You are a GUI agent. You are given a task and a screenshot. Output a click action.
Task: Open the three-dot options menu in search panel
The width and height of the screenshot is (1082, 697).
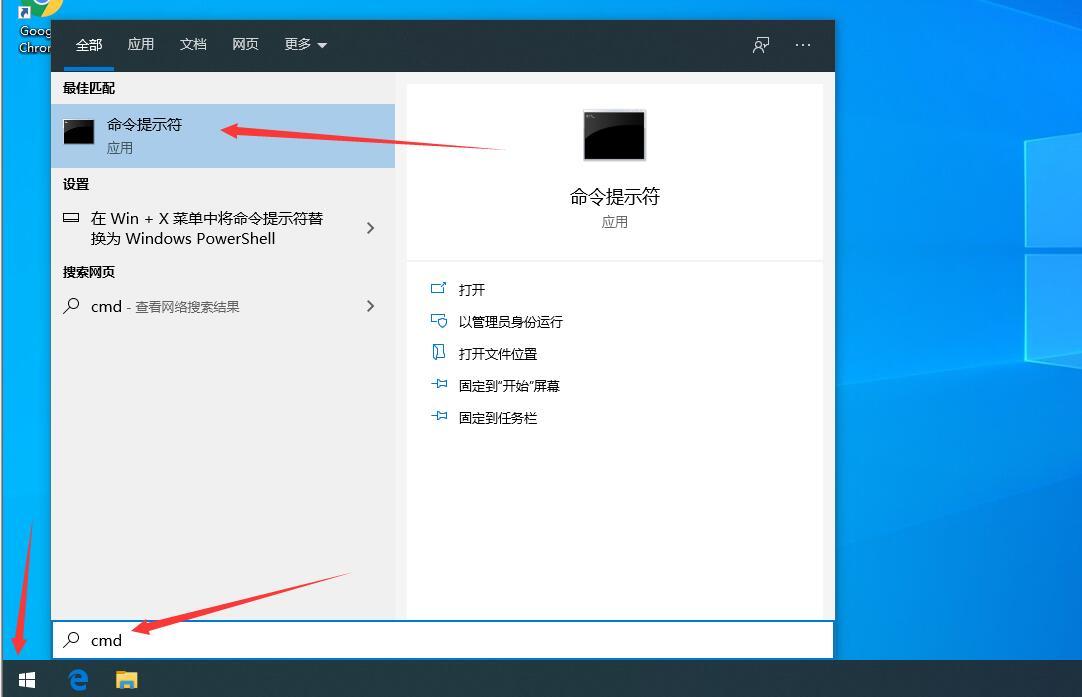pyautogui.click(x=803, y=45)
